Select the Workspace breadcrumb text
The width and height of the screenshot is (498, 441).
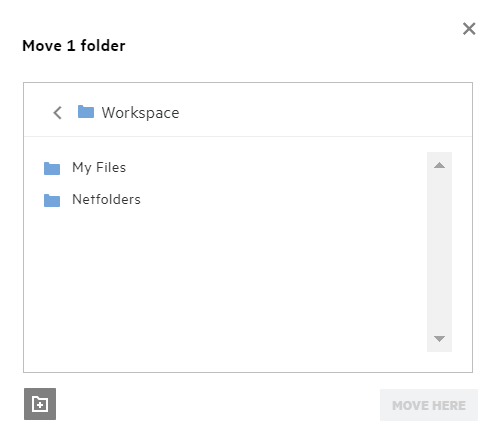click(x=140, y=113)
